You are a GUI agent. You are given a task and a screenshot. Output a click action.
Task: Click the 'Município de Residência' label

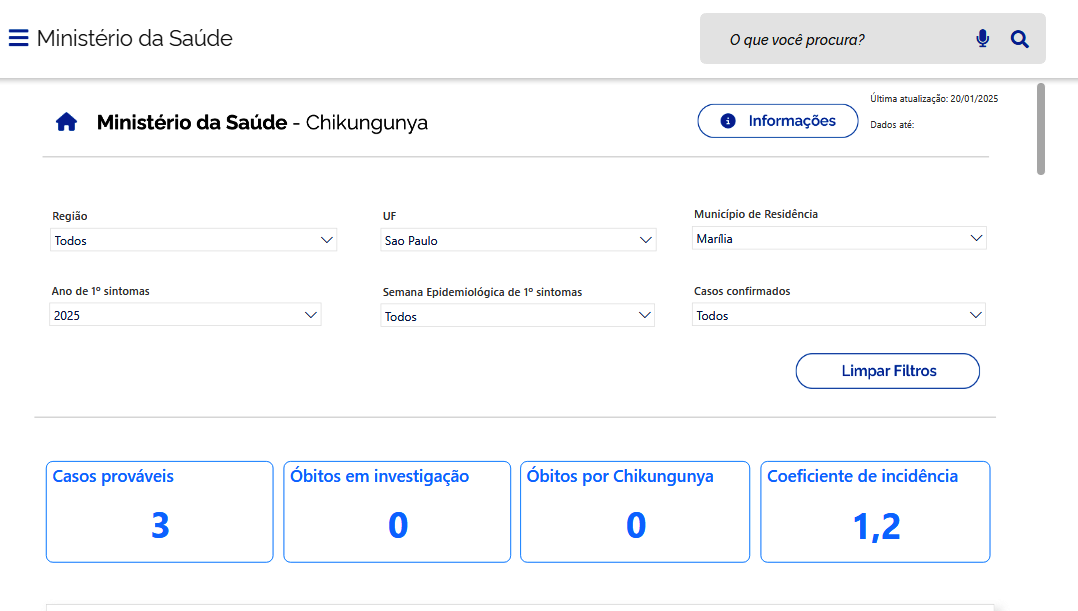(x=756, y=214)
